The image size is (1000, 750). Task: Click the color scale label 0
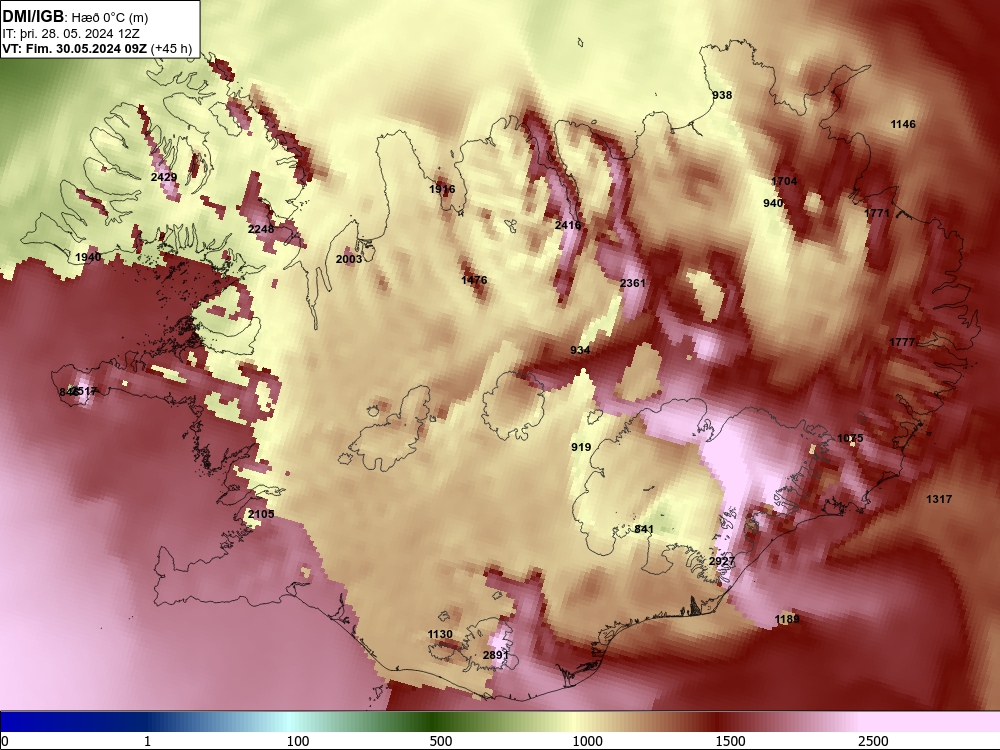pyautogui.click(x=4, y=741)
